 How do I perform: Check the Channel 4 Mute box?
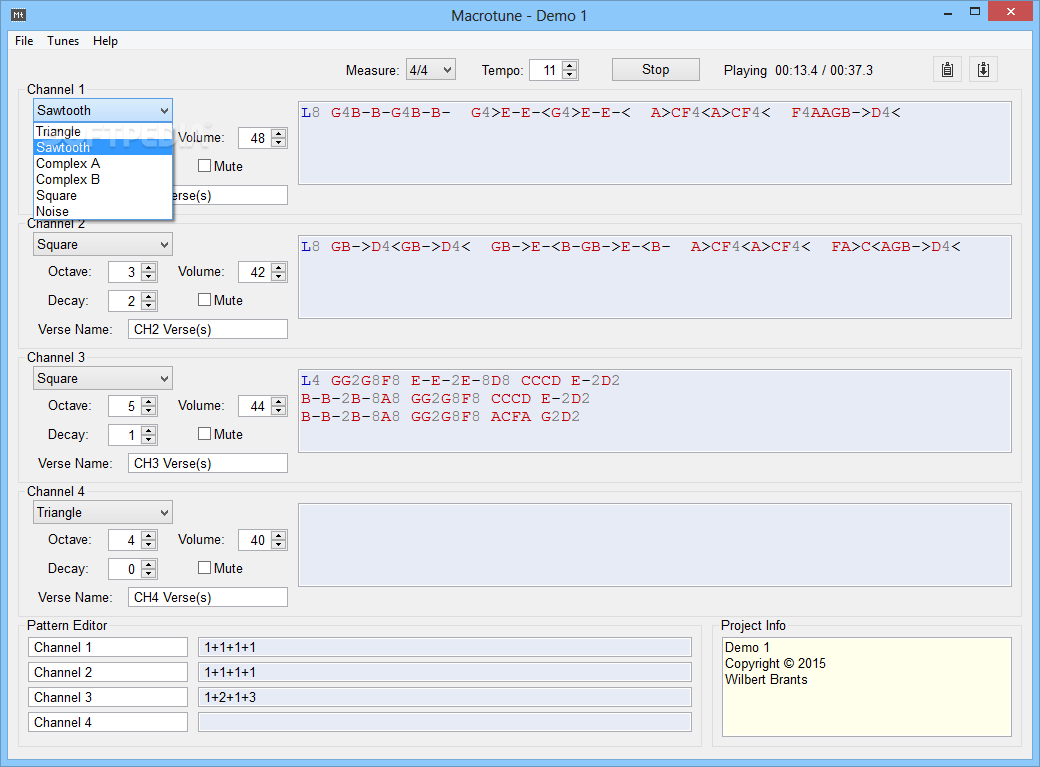tap(205, 568)
